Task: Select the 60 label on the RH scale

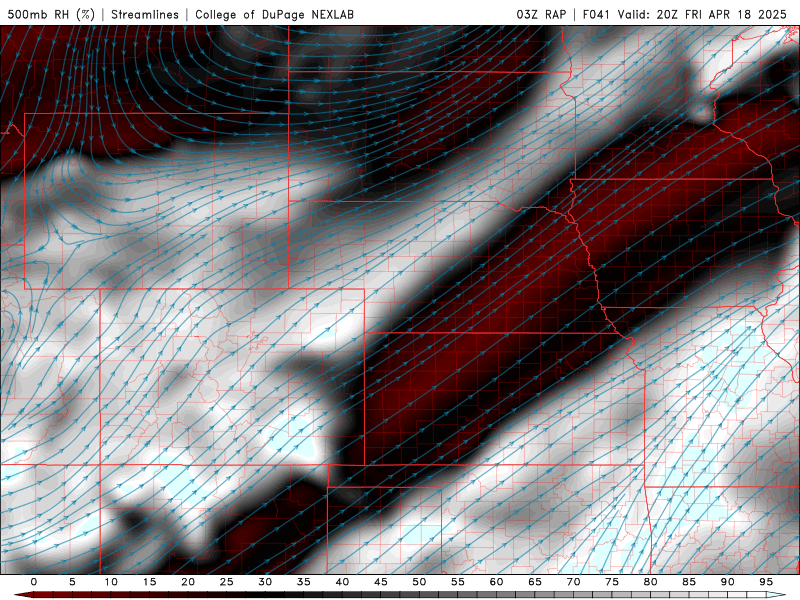Action: pyautogui.click(x=496, y=582)
